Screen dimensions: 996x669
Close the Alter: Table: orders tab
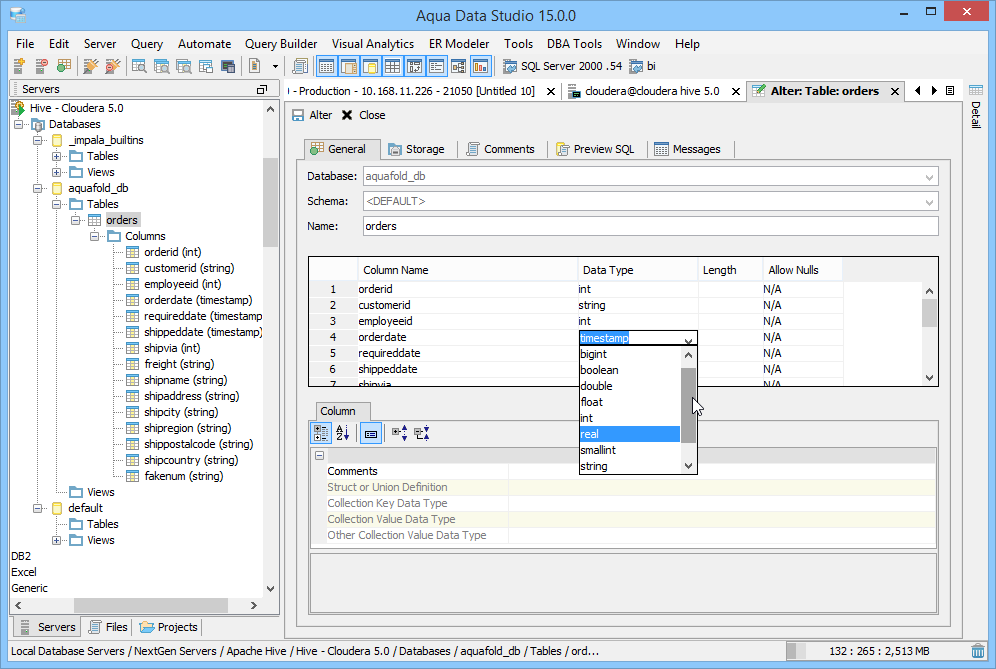pos(894,91)
